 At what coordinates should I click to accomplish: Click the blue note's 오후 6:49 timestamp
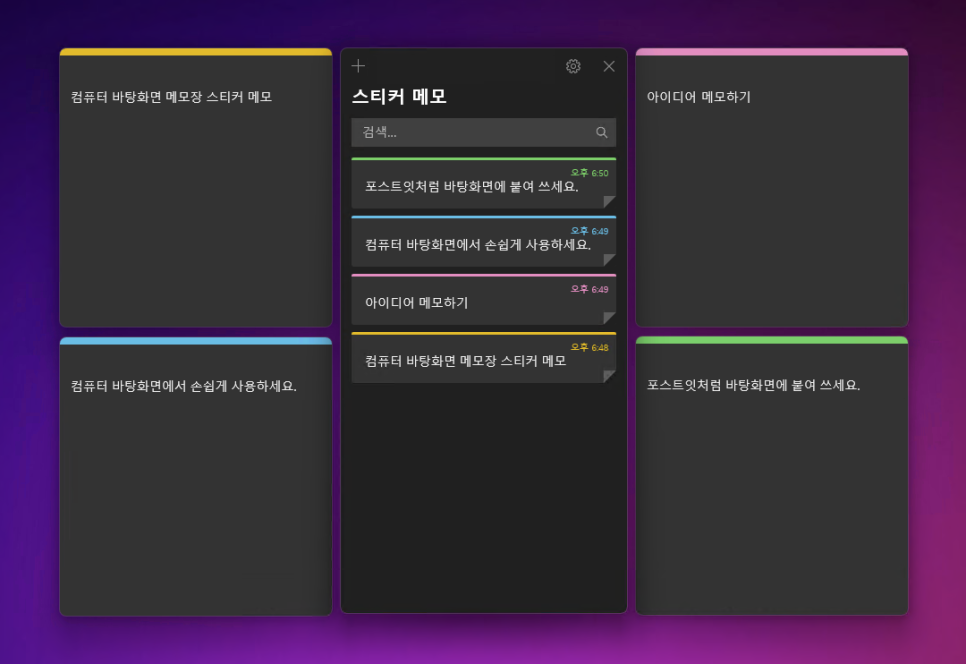590,231
